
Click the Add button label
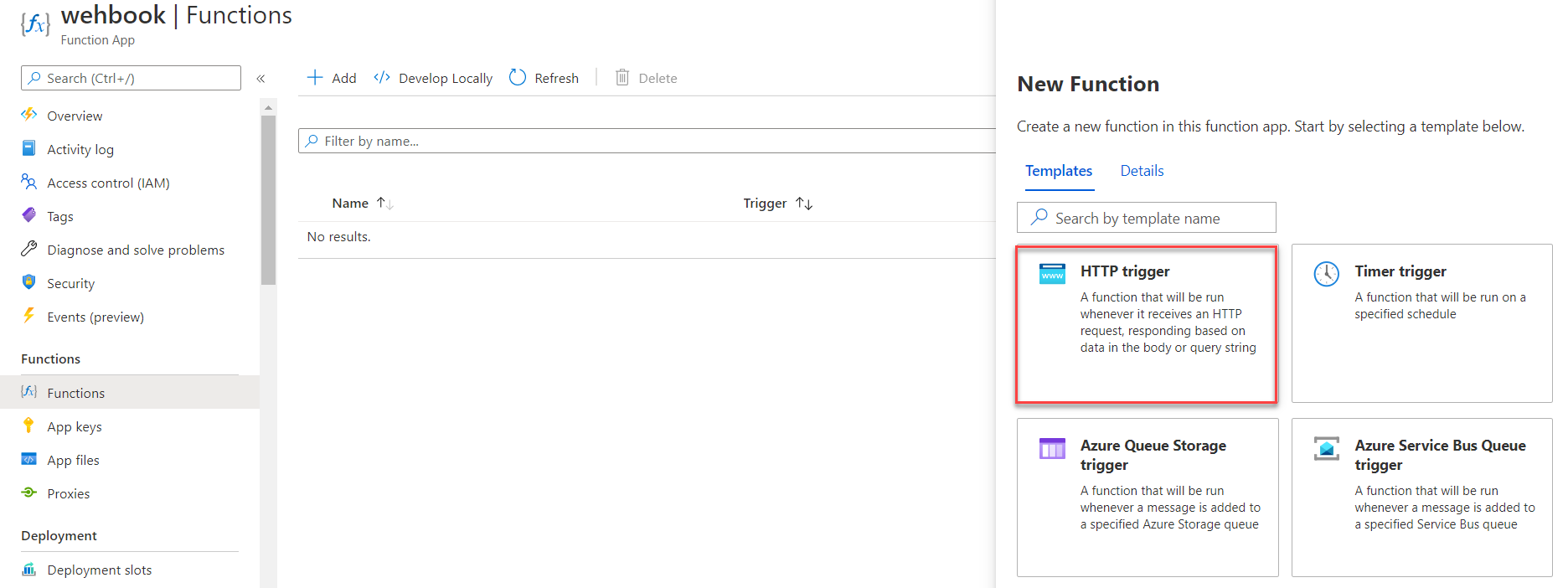(344, 78)
